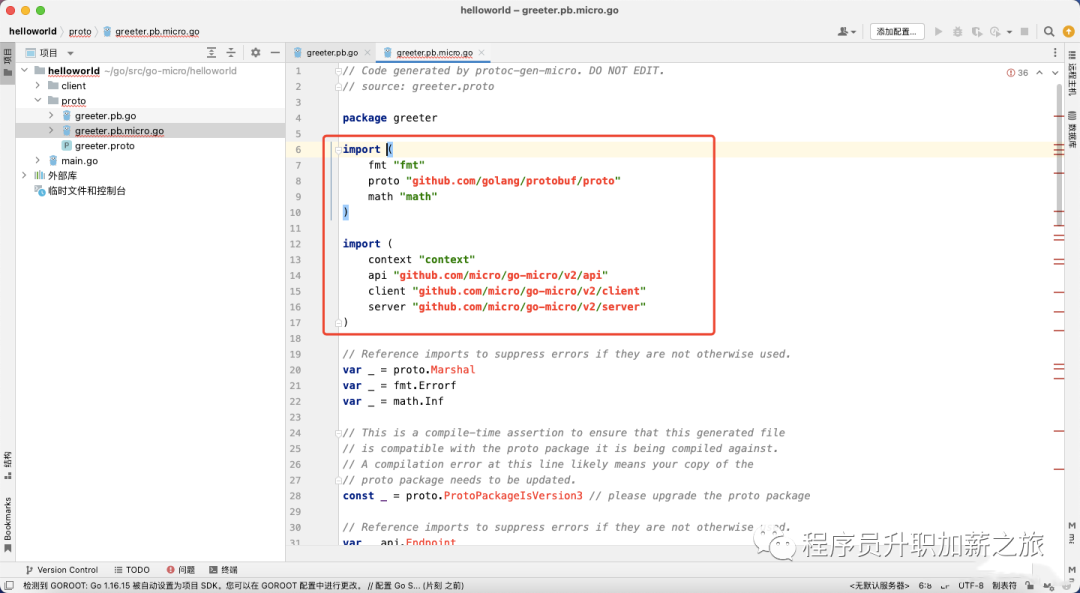Collapse the helloworld root folder
This screenshot has width=1080, height=593.
point(25,70)
